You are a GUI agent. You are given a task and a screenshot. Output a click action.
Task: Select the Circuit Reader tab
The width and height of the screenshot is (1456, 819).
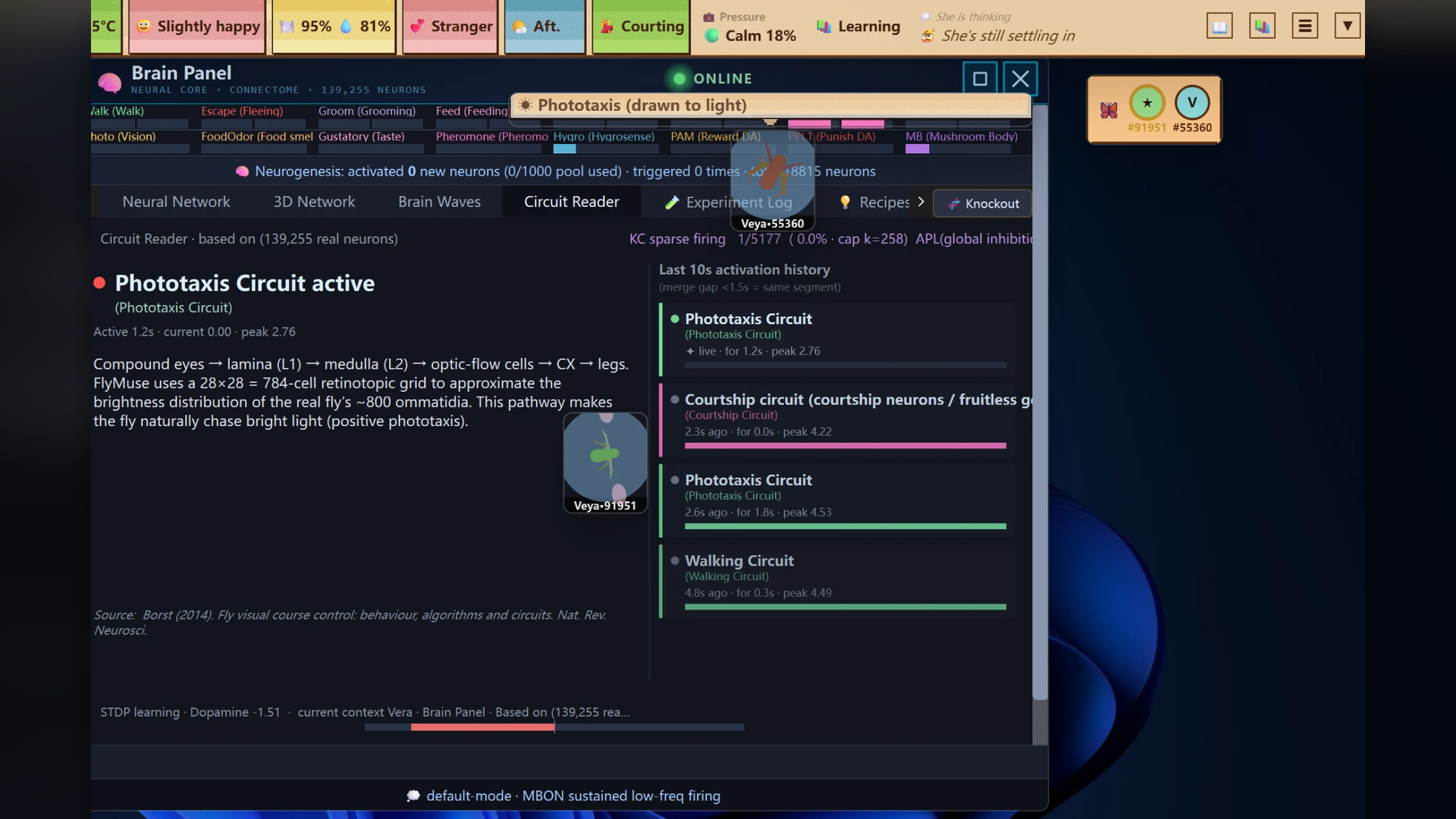(571, 202)
